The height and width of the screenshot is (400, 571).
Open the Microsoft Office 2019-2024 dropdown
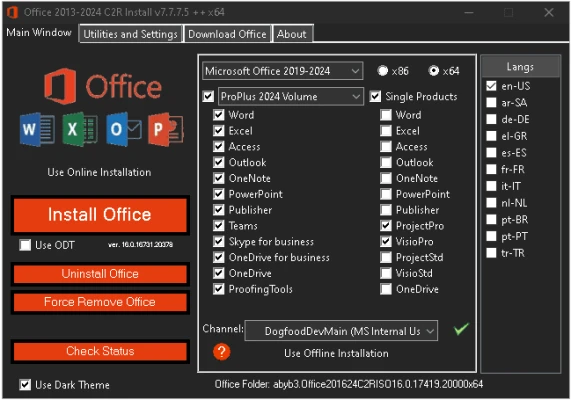pos(283,71)
